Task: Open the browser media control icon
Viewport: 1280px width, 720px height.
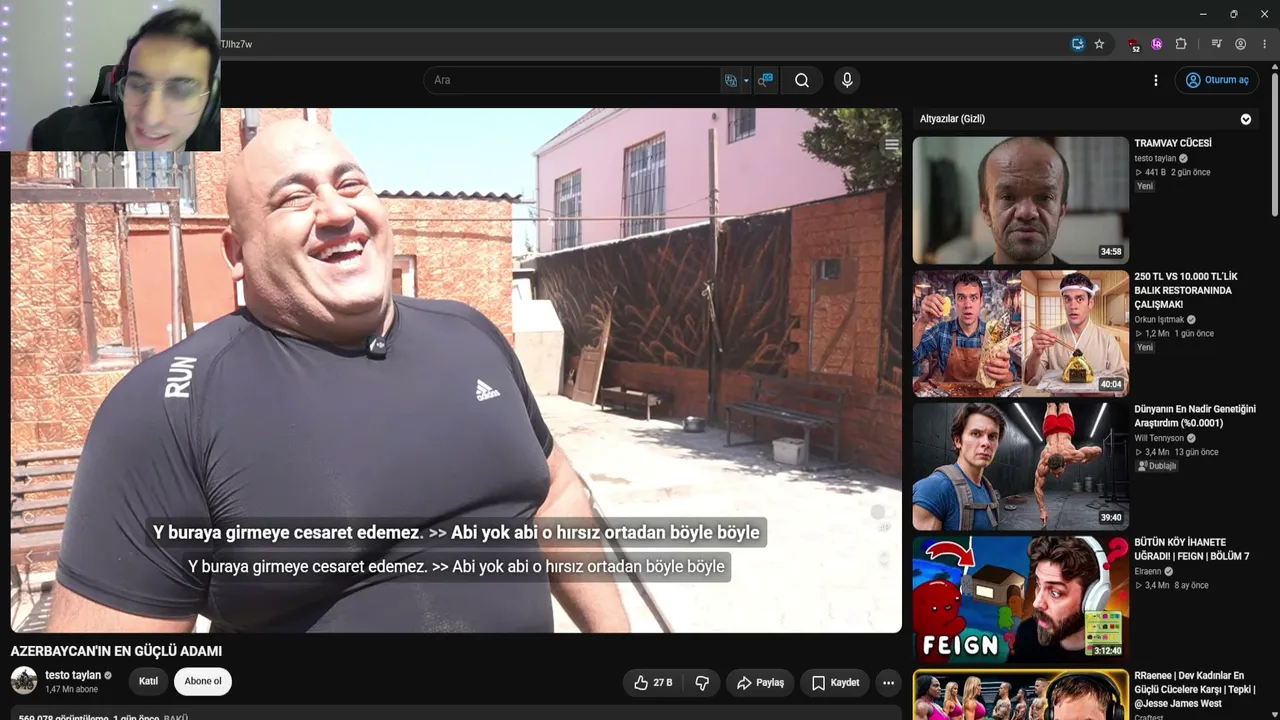Action: point(1216,44)
